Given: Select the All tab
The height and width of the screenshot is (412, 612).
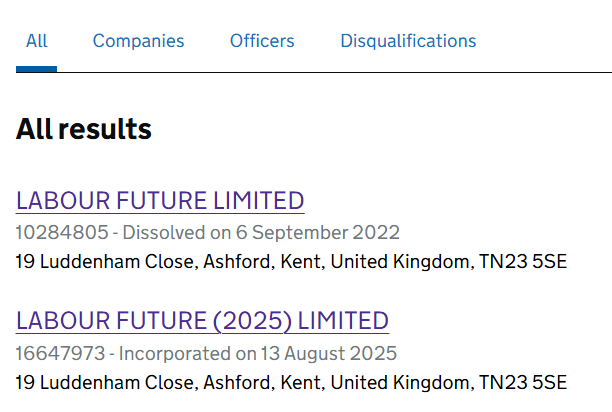Looking at the screenshot, I should 37,41.
